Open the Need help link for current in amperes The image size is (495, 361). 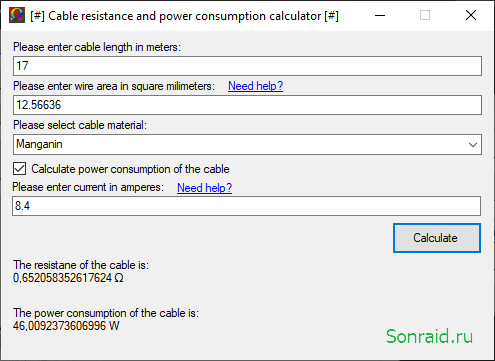point(204,188)
